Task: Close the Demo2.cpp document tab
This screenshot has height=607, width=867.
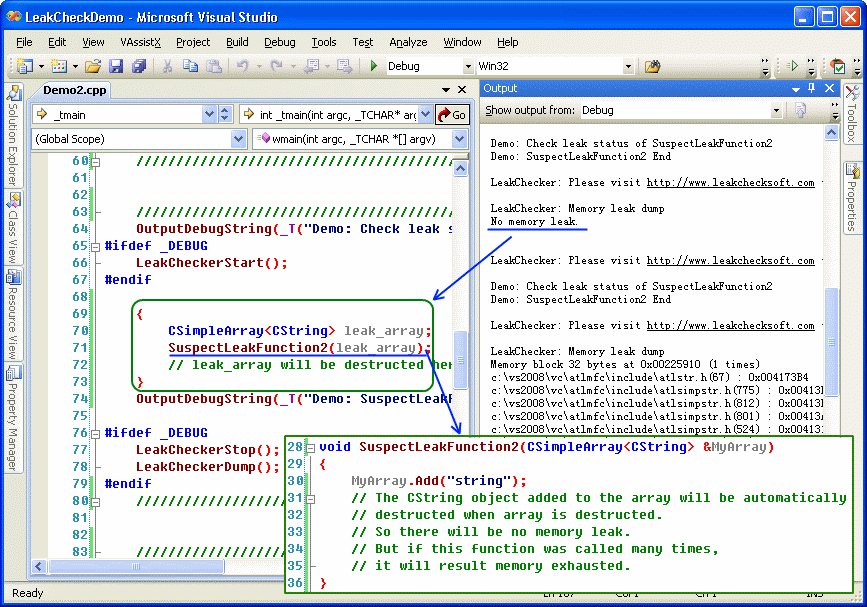Action: tap(461, 90)
